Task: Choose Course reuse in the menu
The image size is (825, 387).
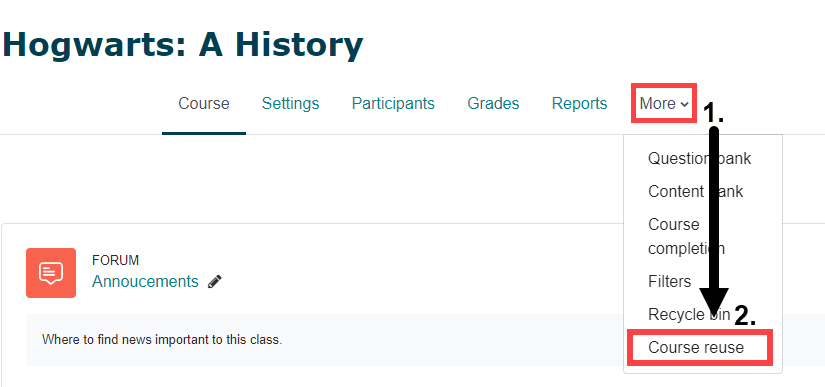Action: (x=696, y=348)
